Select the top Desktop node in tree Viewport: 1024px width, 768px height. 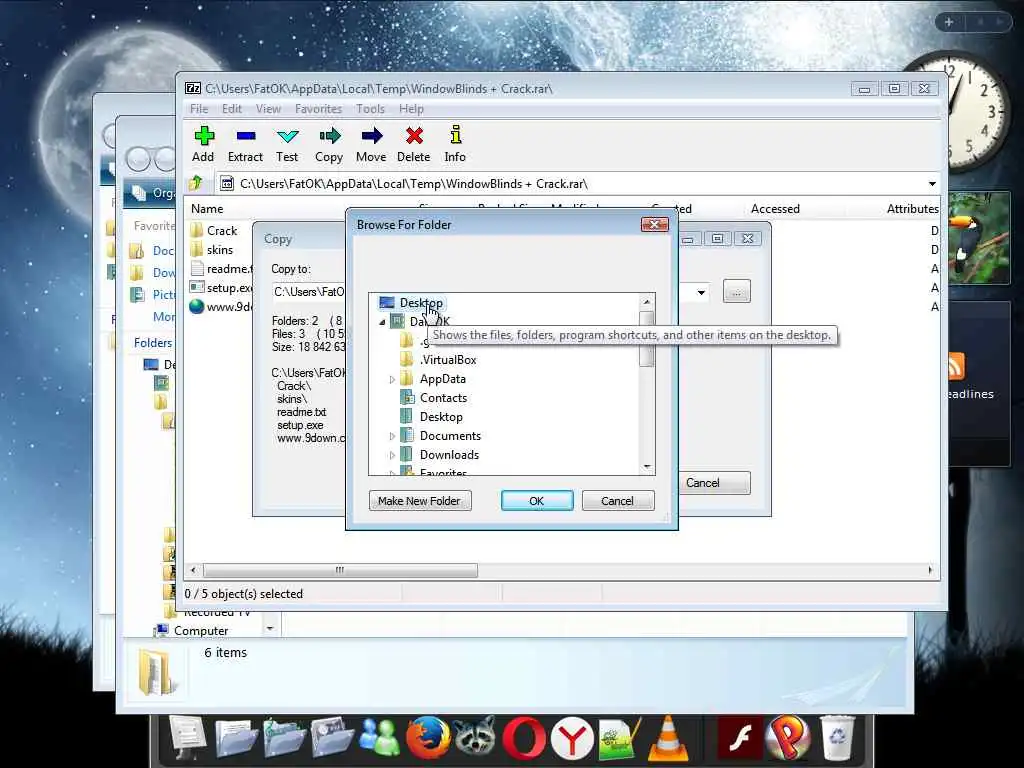click(421, 303)
